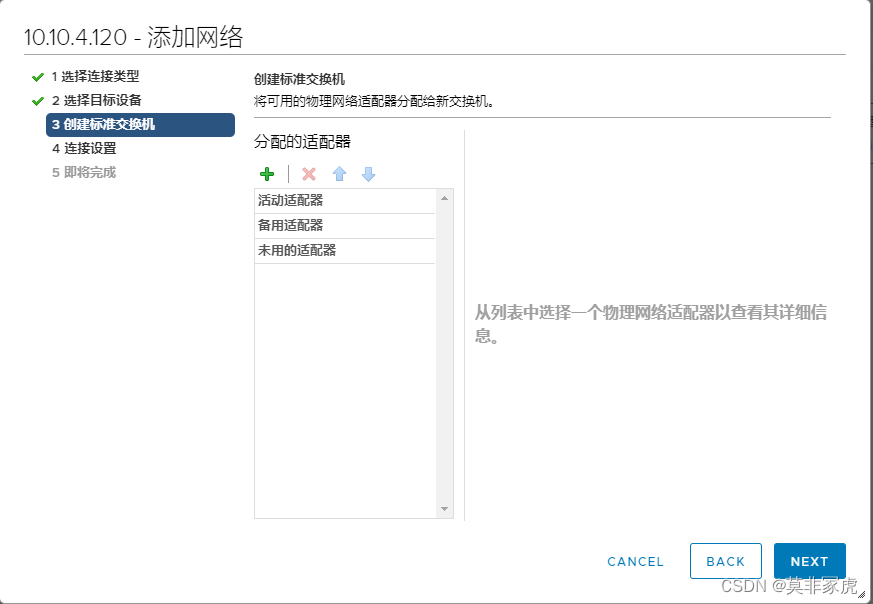Select the 未用的适配器 row
The height and width of the screenshot is (604, 873).
pyautogui.click(x=345, y=251)
